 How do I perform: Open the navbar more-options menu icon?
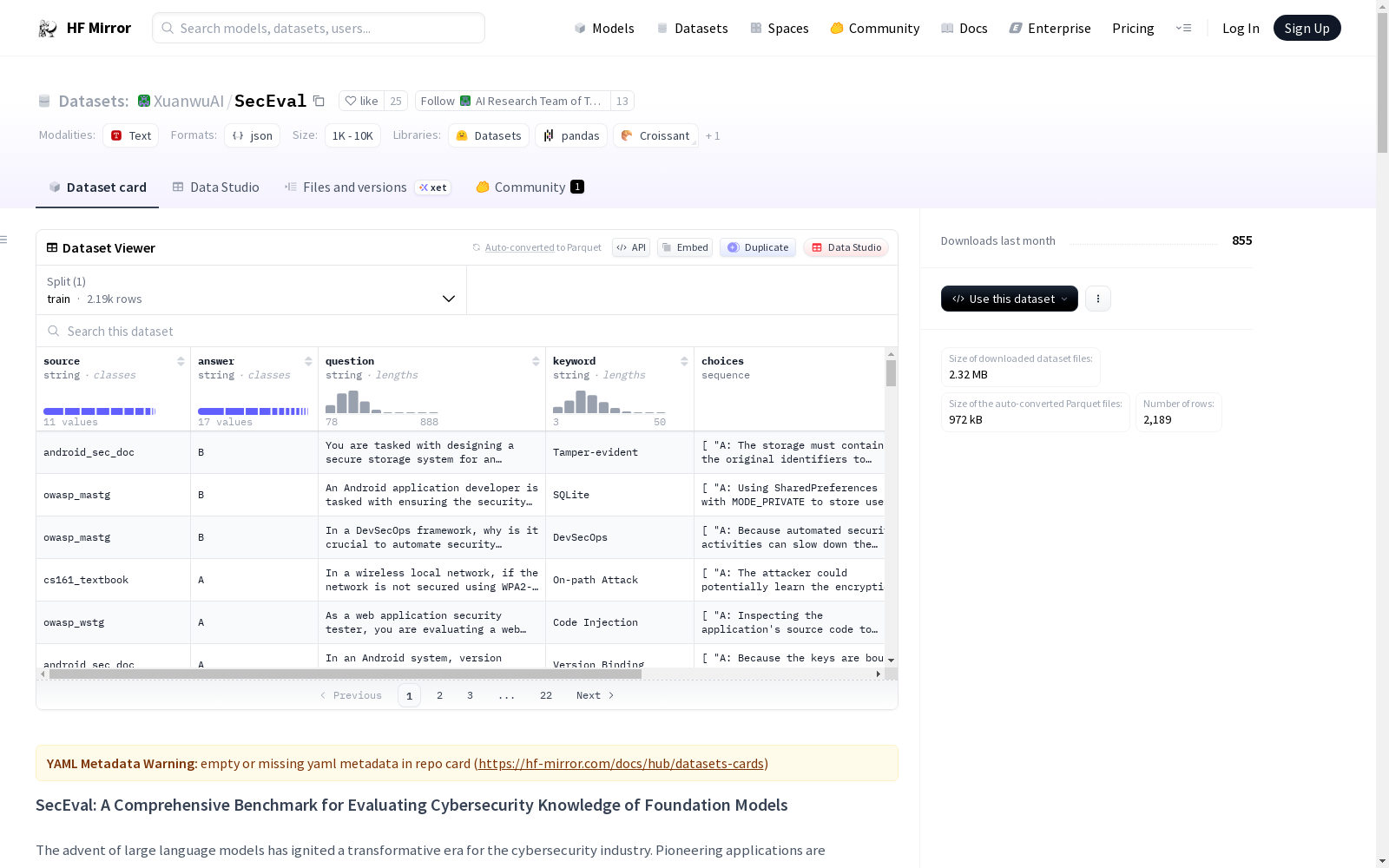[x=1183, y=29]
